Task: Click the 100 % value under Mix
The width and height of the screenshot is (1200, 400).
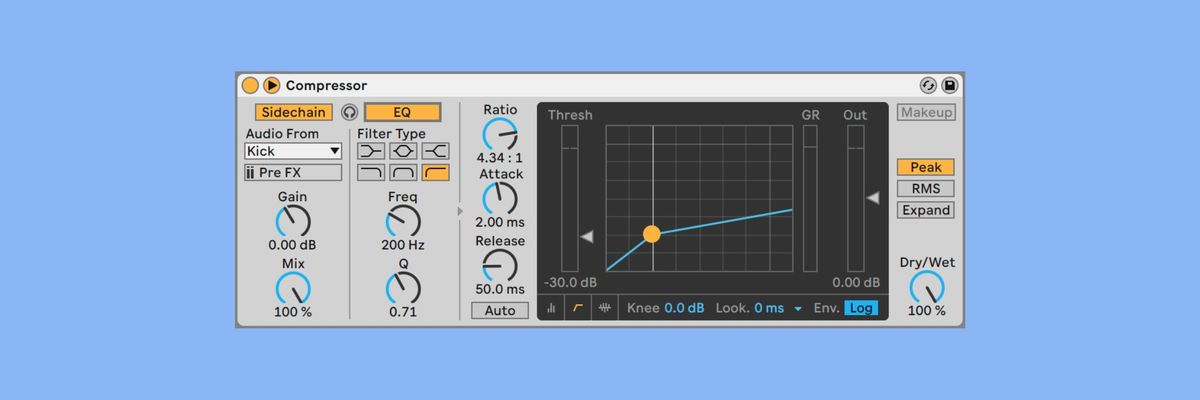Action: [x=293, y=312]
